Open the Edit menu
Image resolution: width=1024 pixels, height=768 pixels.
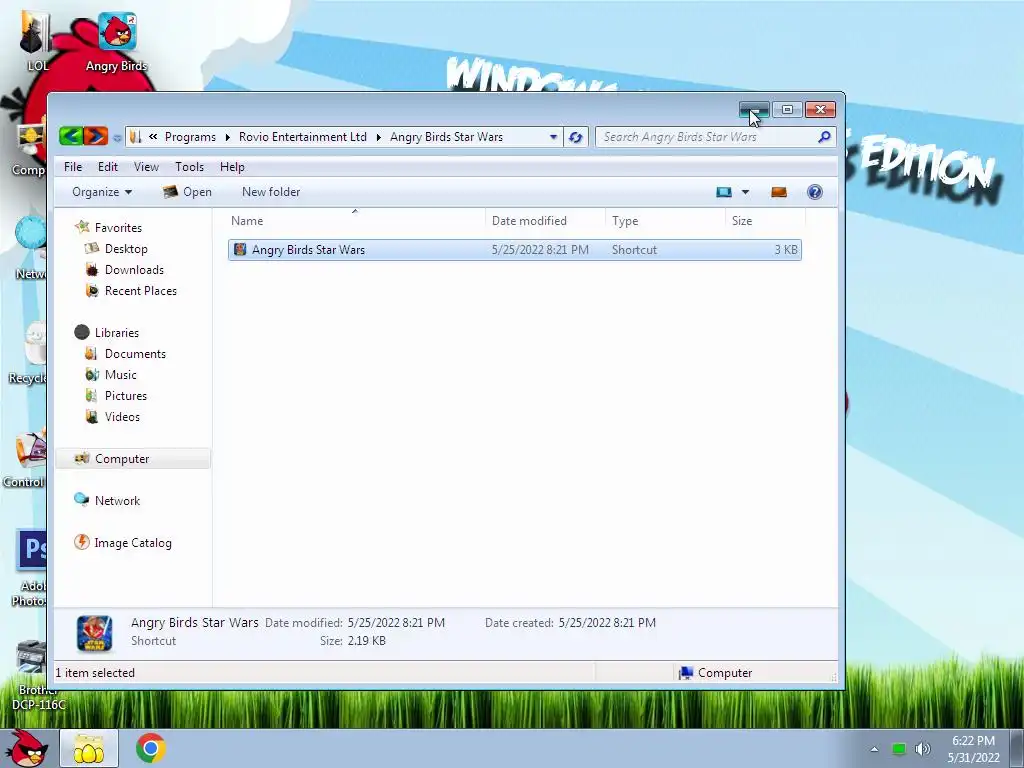pos(108,167)
